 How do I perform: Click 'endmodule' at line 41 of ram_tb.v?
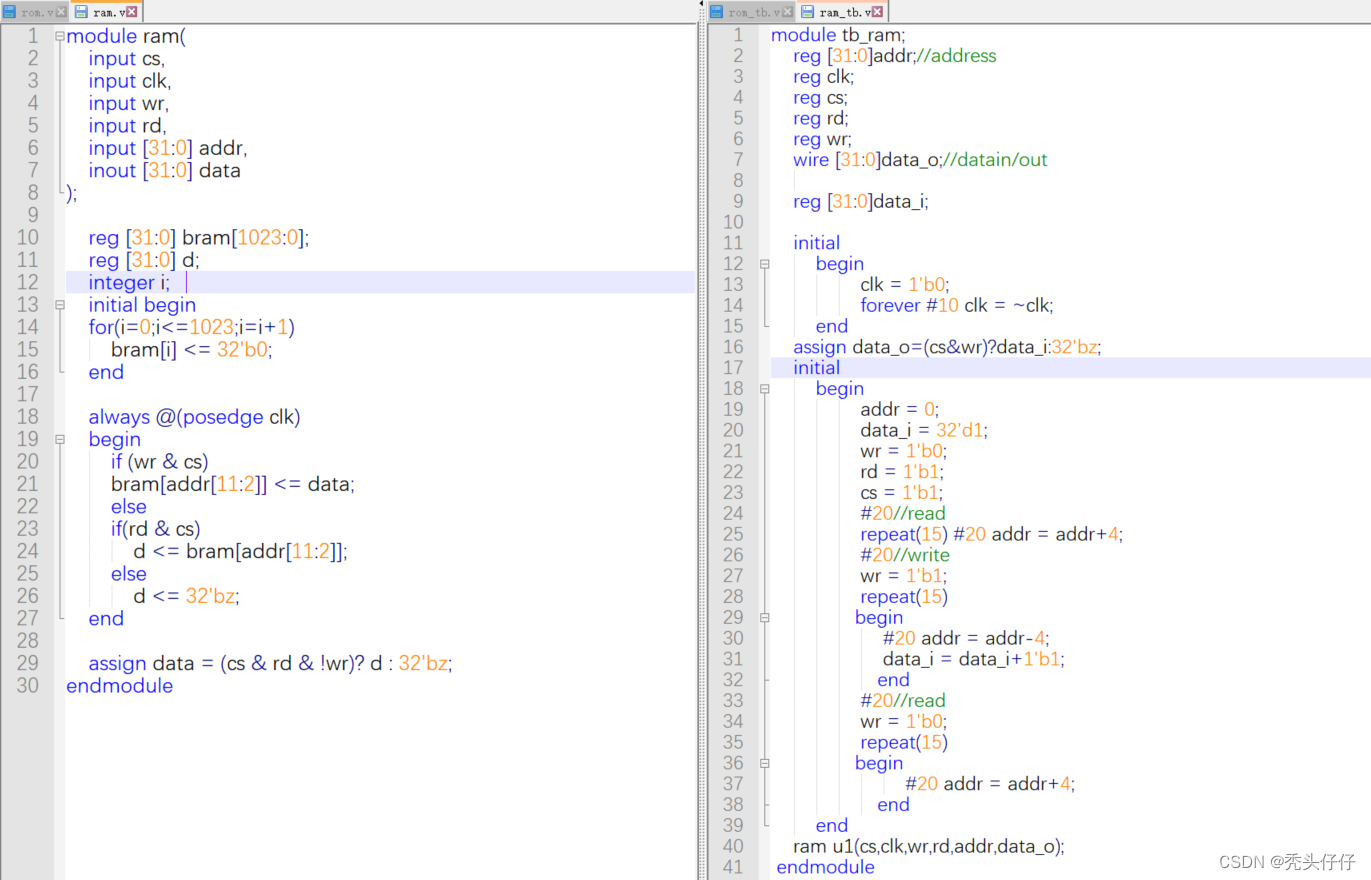coord(825,867)
